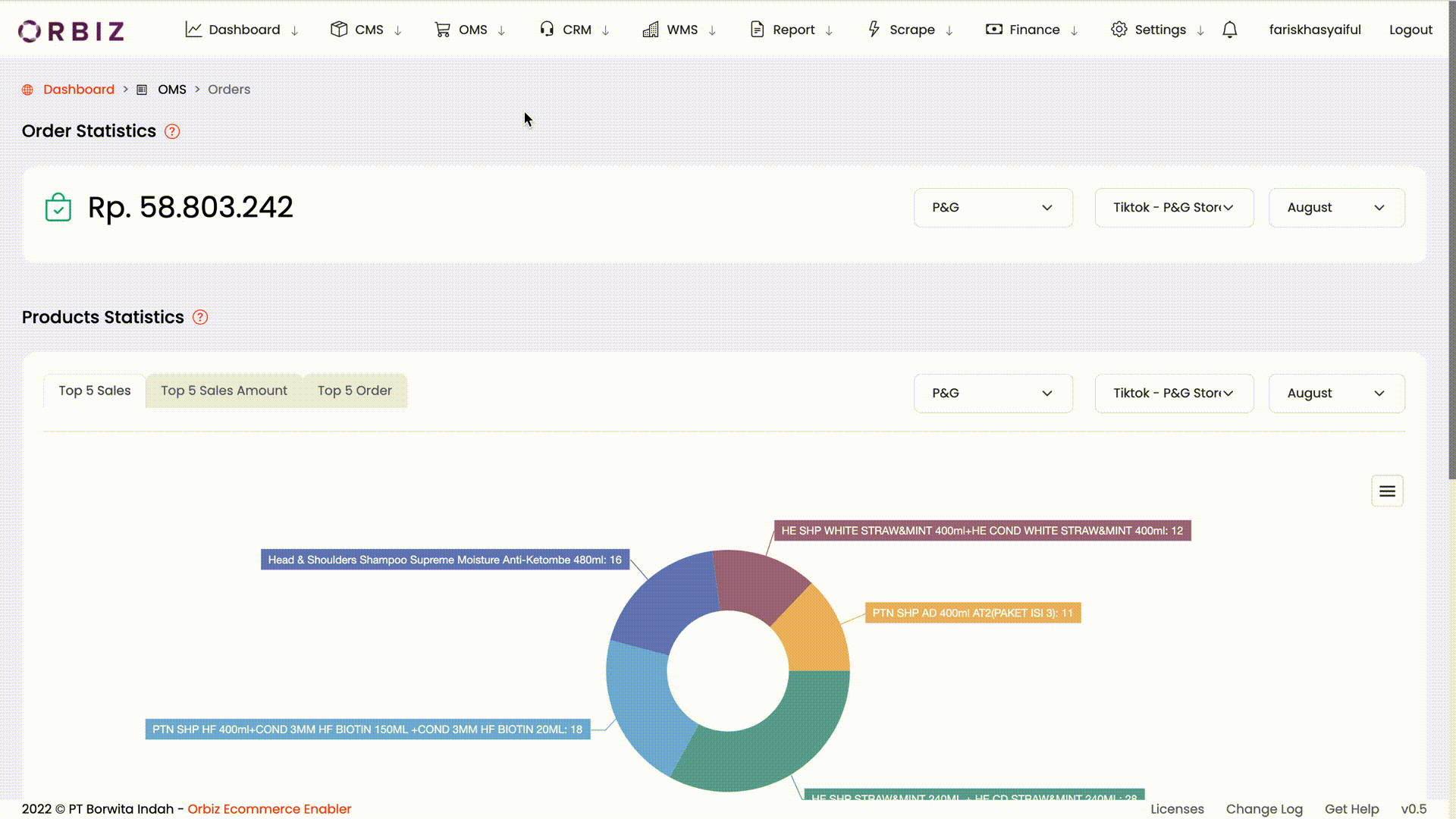Click the Settings gear icon
Screen dimensions: 1456x819
pos(1119,30)
